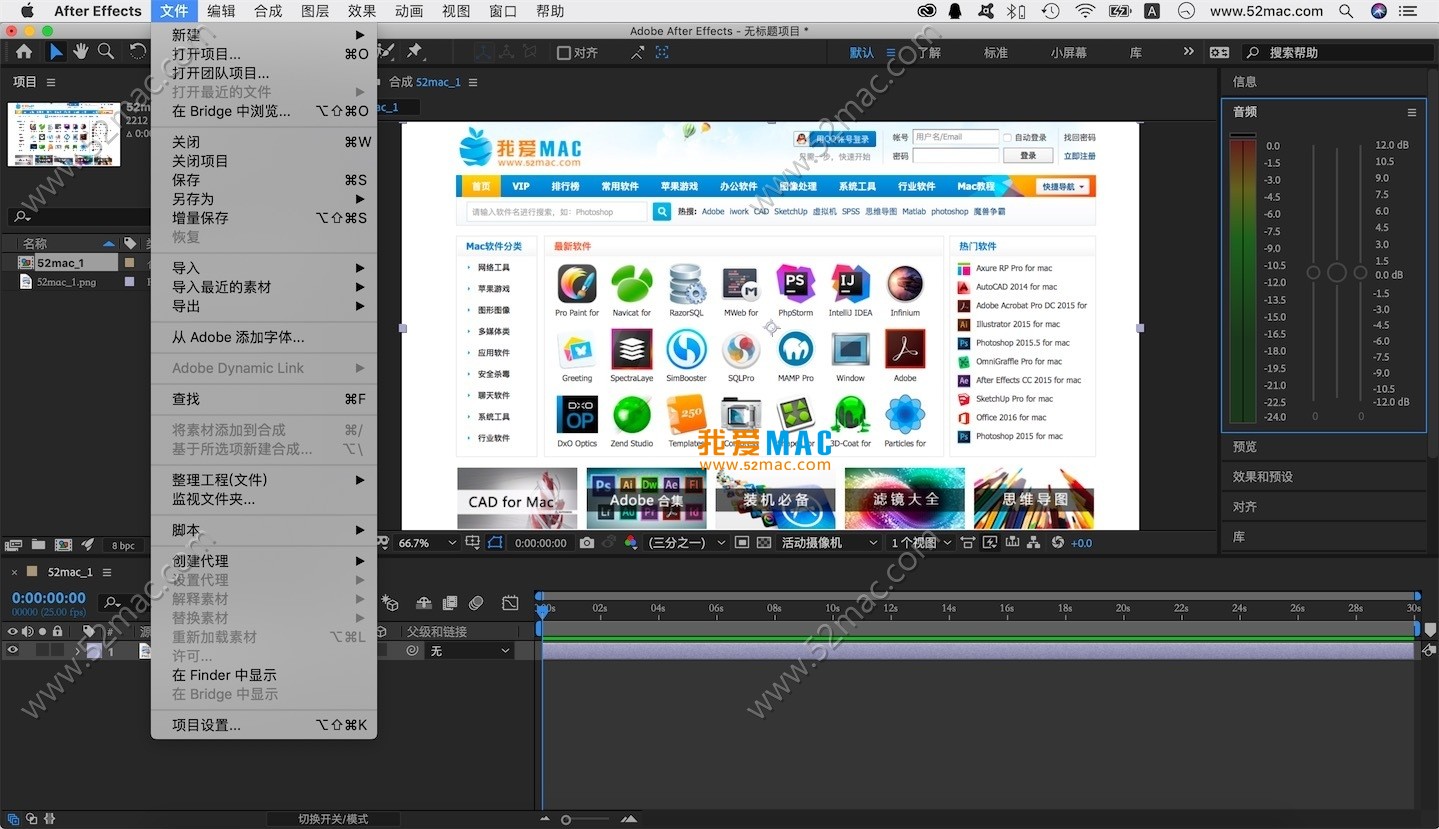
Task: Switch to the 小屏幕 workspace
Action: point(1069,52)
